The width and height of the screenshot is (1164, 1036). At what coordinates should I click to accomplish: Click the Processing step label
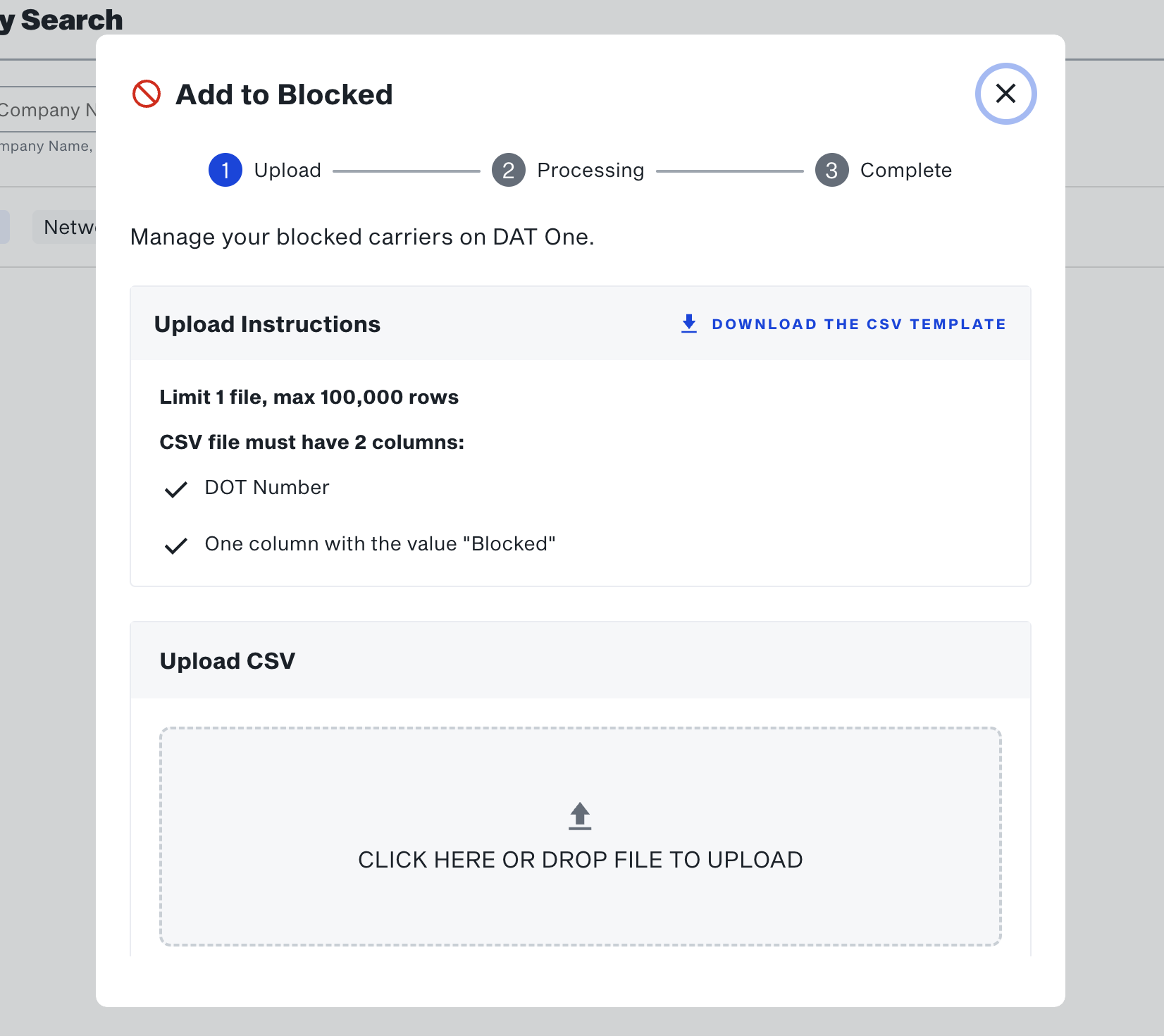coord(590,171)
